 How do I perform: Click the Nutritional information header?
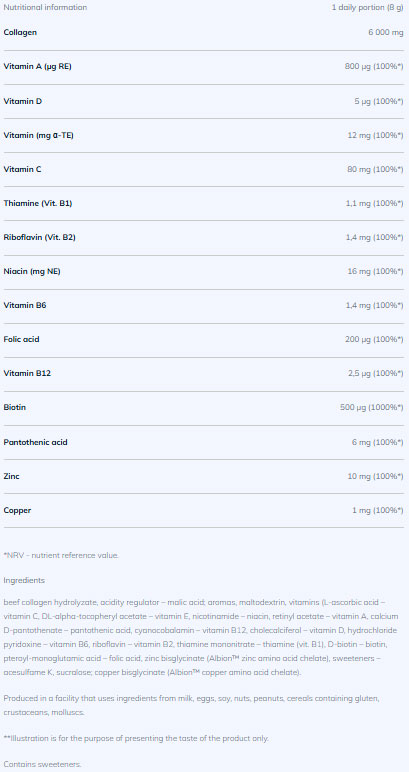[x=45, y=7]
